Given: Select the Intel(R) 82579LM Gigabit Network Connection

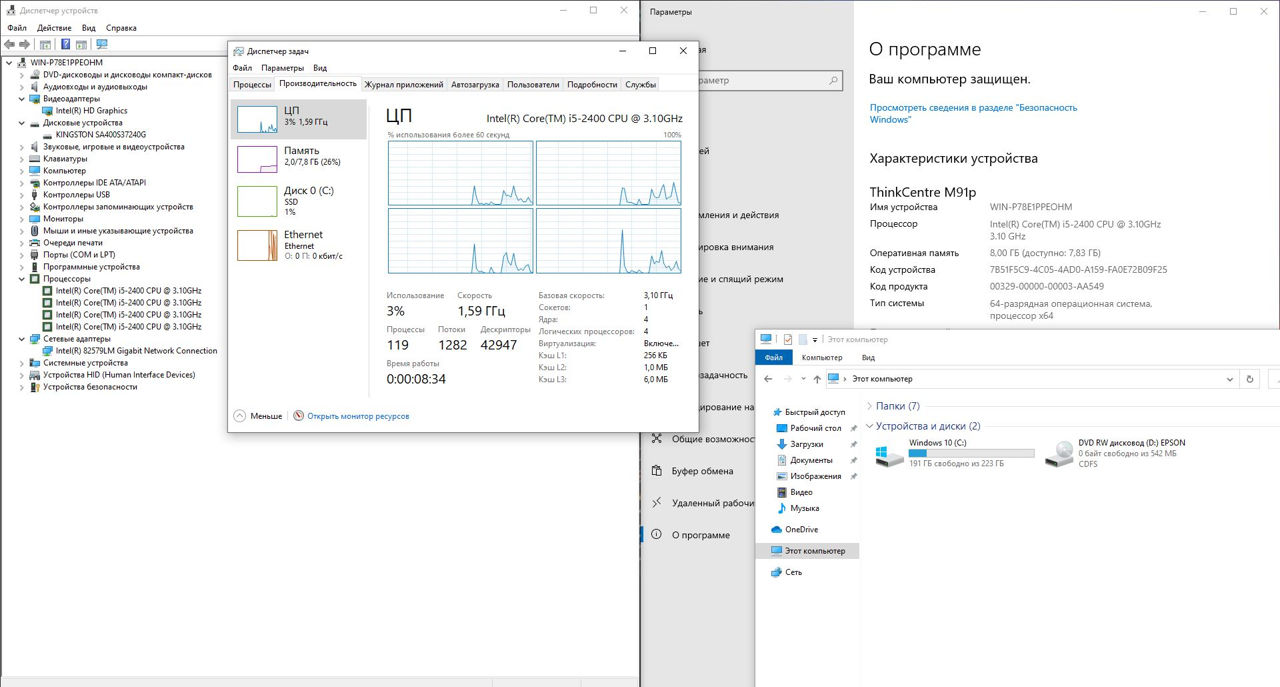Looking at the screenshot, I should pyautogui.click(x=136, y=351).
